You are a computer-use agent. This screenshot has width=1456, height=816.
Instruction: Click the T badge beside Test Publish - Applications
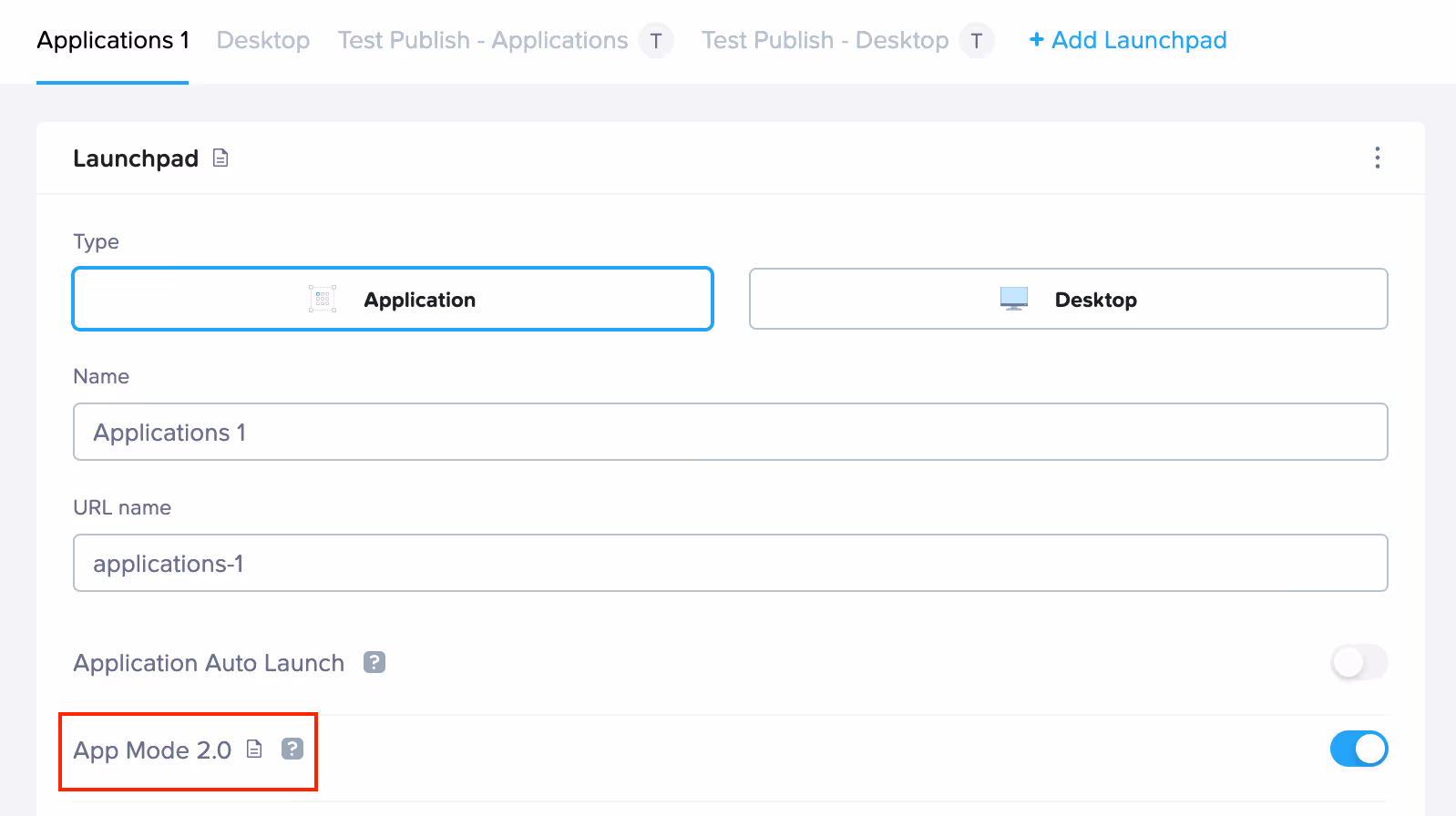(x=656, y=40)
